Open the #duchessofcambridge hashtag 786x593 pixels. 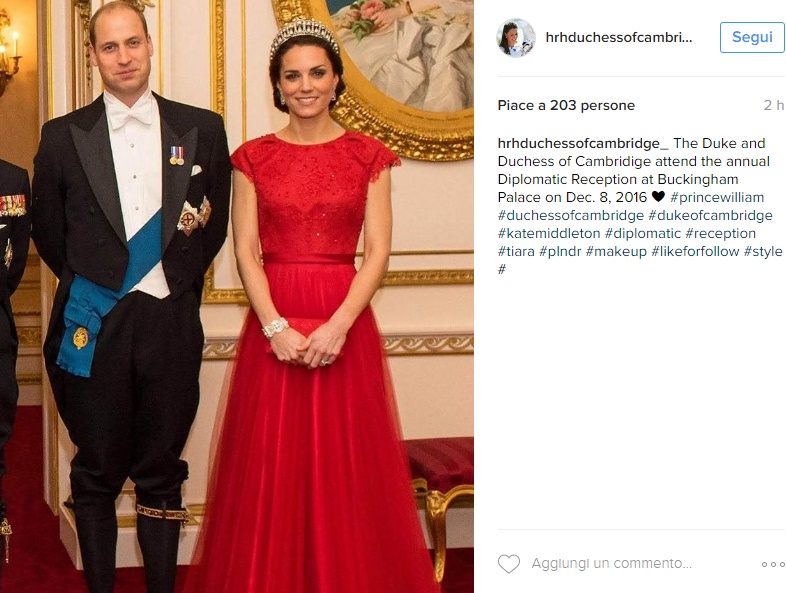570,216
